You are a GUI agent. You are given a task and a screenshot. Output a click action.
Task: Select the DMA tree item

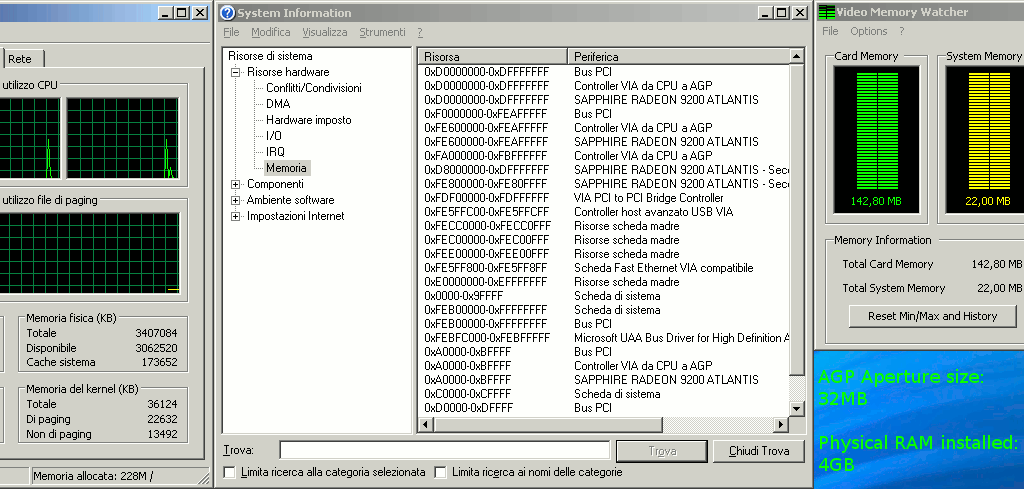278,104
